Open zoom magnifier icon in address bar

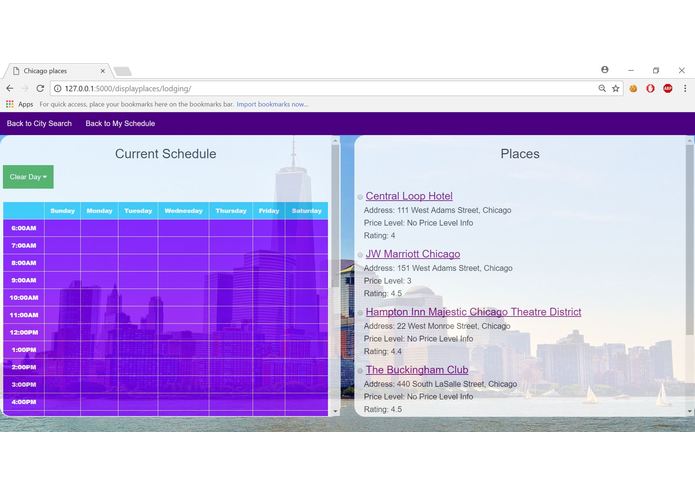[602, 89]
